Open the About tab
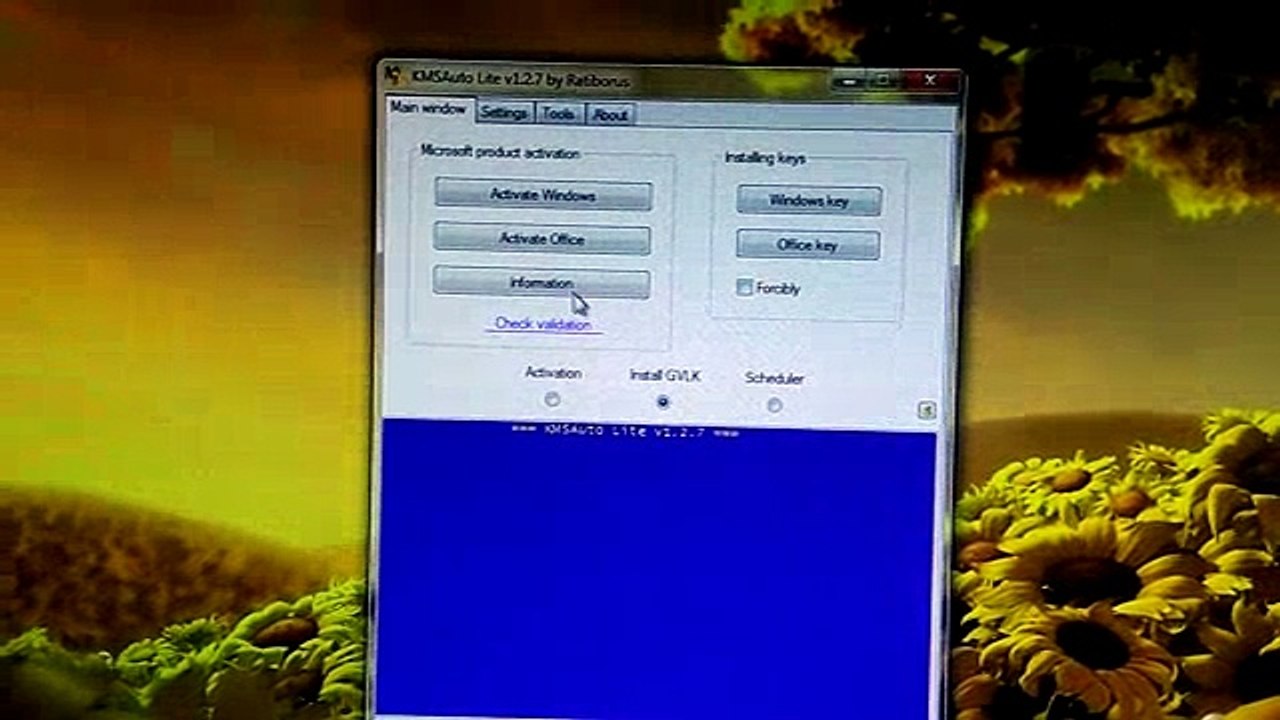Screen dimensions: 1280x720 coord(610,115)
